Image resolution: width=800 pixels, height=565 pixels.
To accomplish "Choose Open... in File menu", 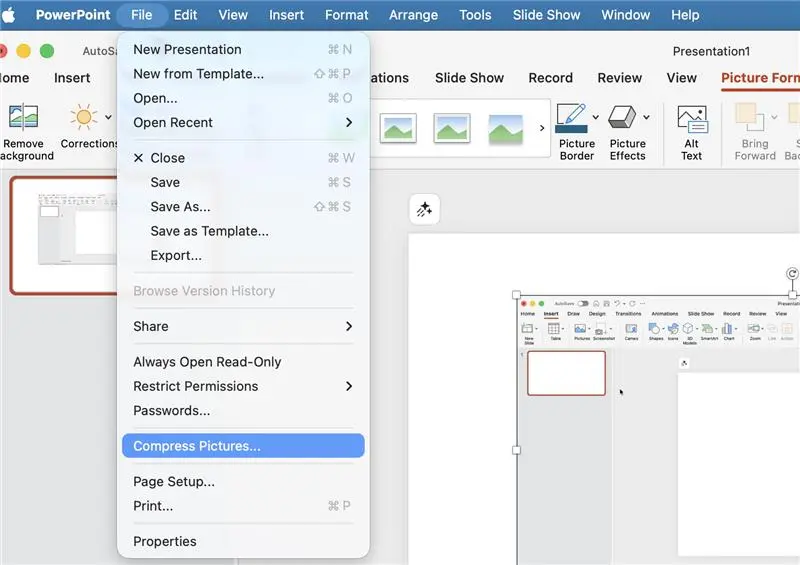I will pos(243,98).
